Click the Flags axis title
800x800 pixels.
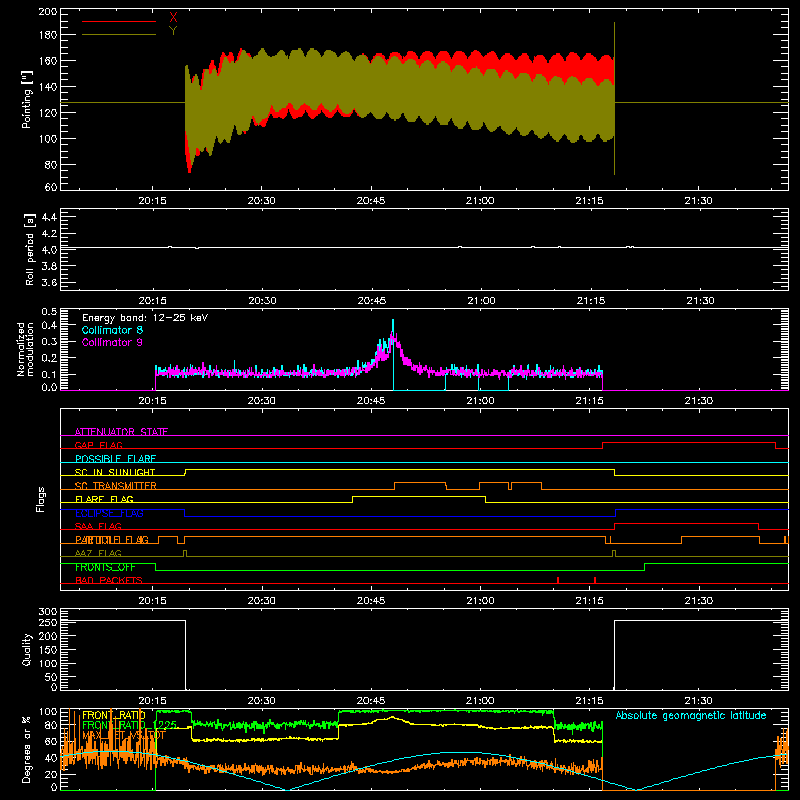pos(40,499)
